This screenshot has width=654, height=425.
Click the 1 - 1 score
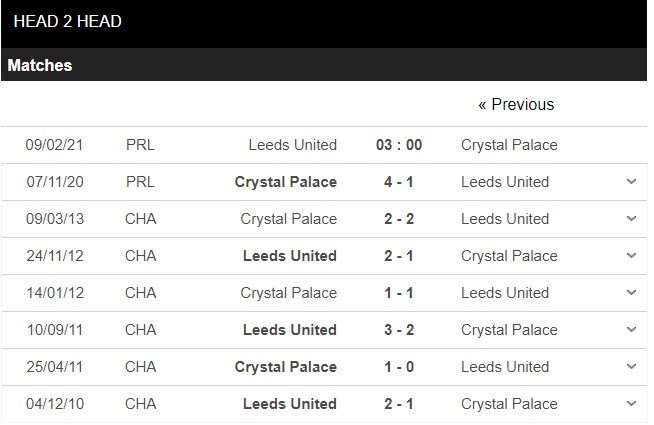click(399, 293)
